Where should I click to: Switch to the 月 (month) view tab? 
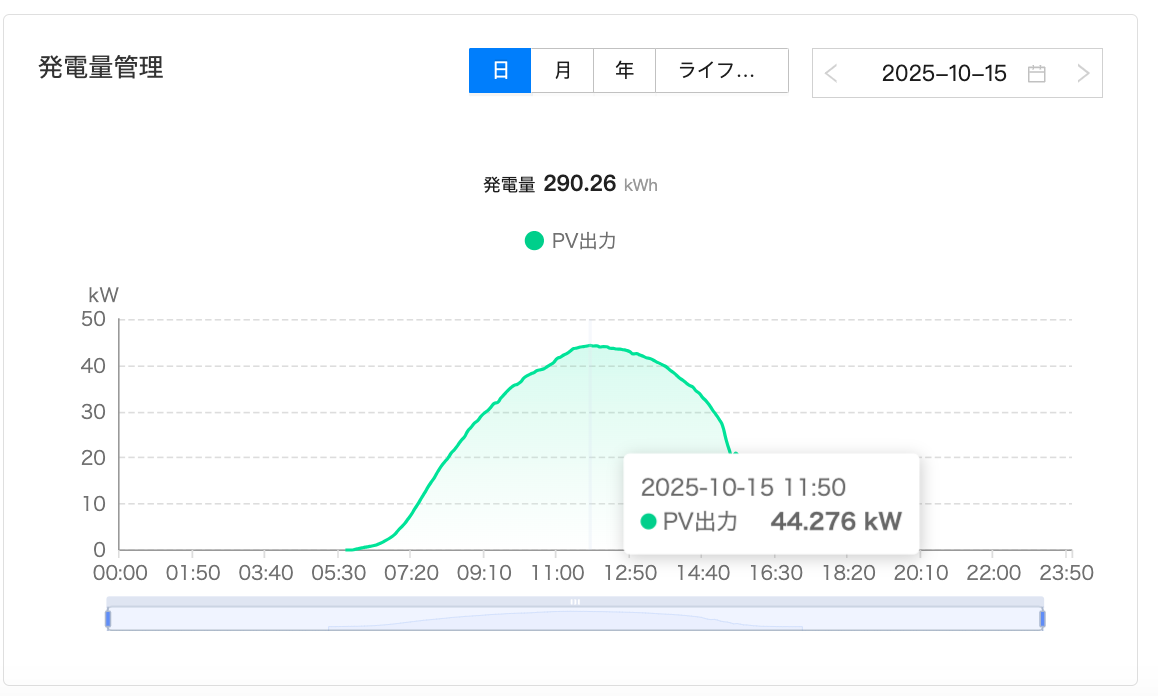coord(562,71)
